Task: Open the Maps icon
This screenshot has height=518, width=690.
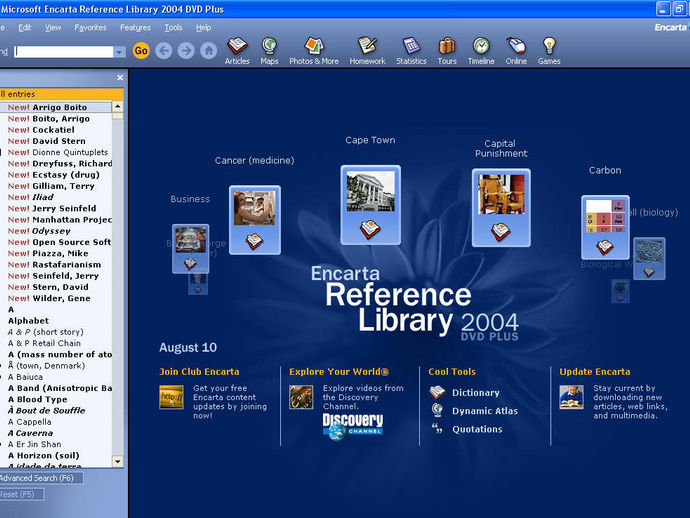Action: (269, 51)
